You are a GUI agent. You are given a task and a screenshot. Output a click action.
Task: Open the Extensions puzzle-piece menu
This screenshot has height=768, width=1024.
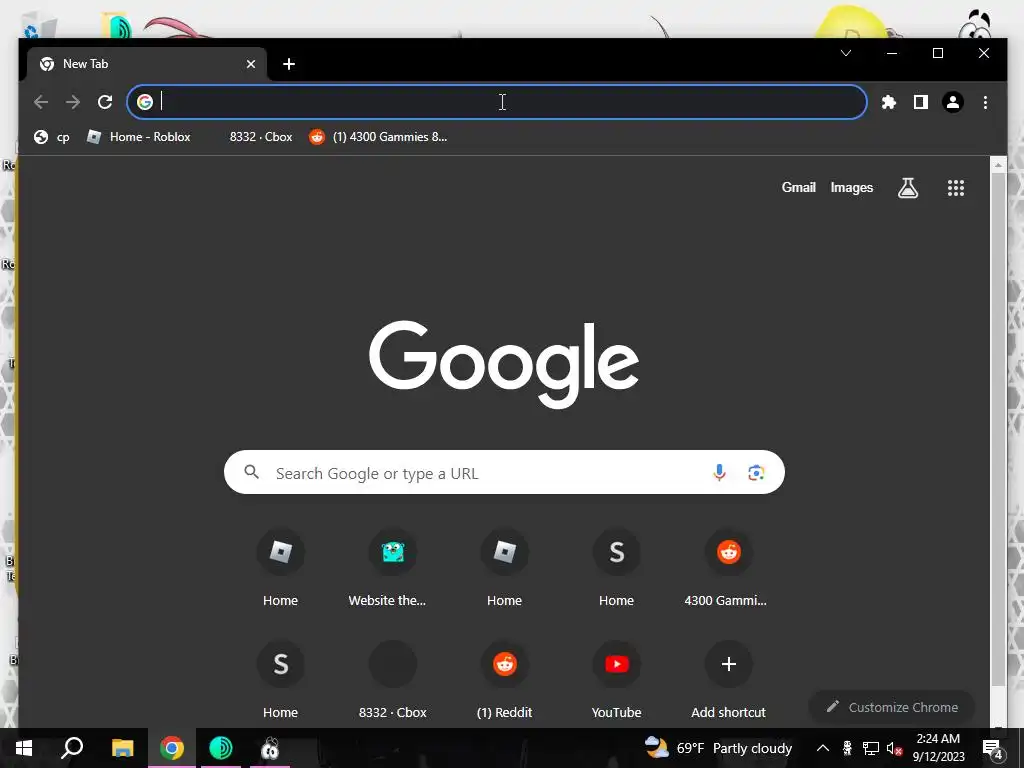coord(889,102)
